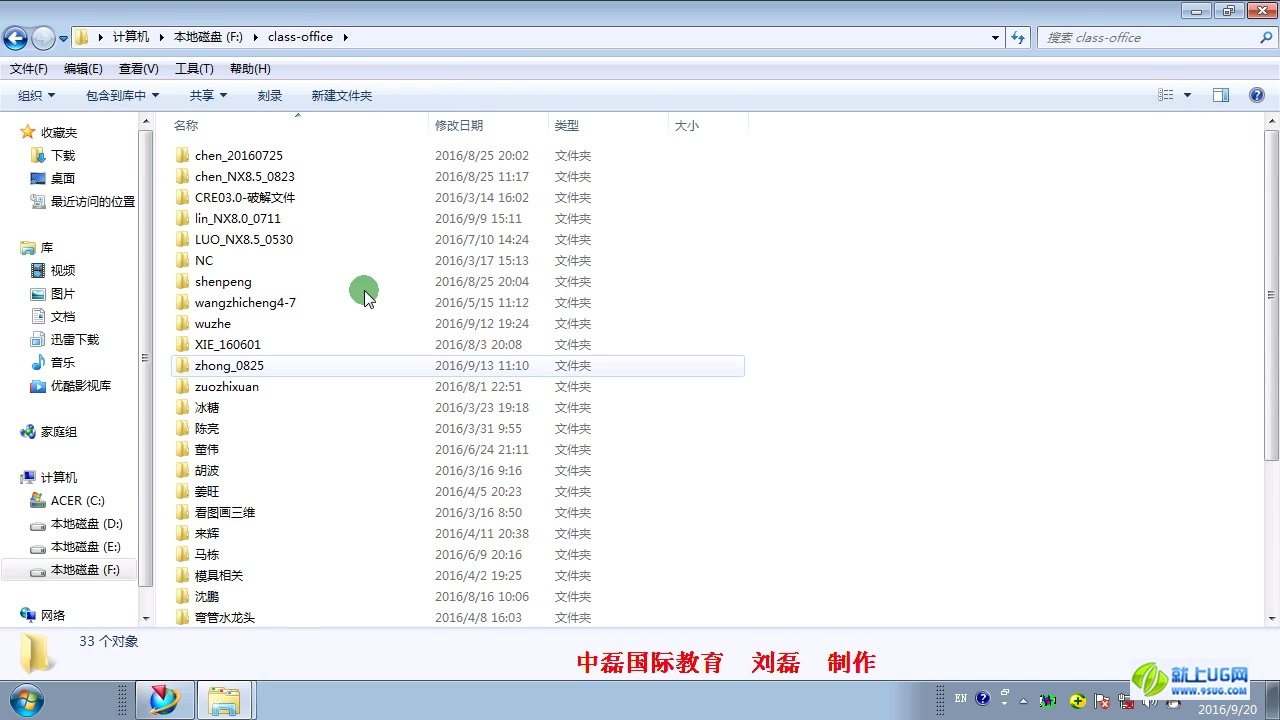Go forward with the Forward arrow button
The image size is (1280, 720).
pyautogui.click(x=43, y=38)
